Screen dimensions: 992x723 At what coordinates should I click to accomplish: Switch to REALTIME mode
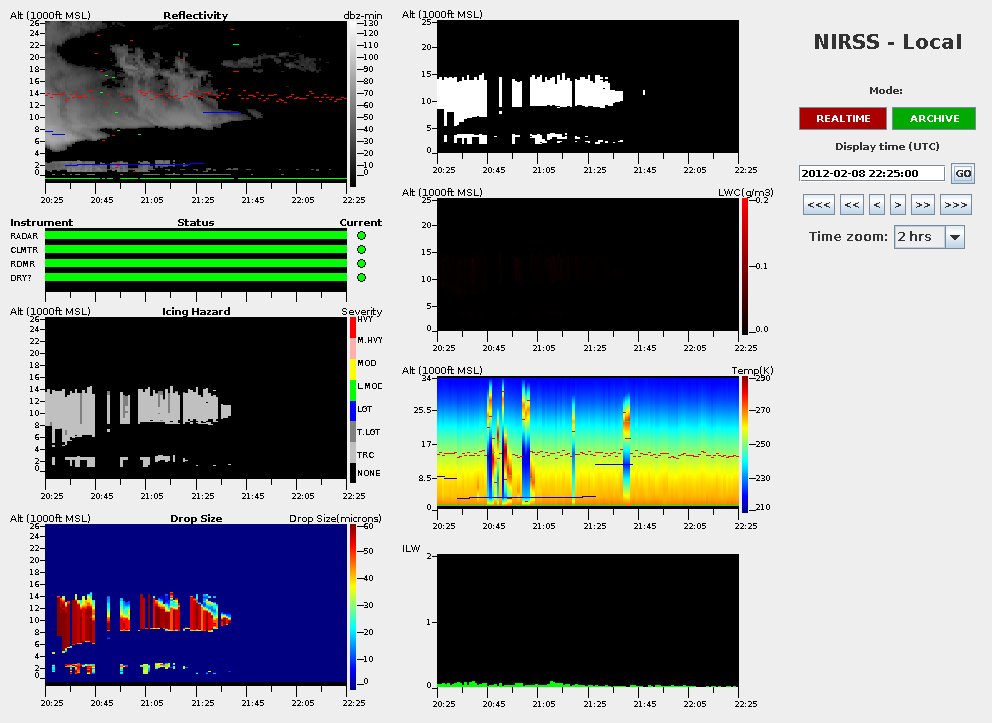(x=842, y=118)
